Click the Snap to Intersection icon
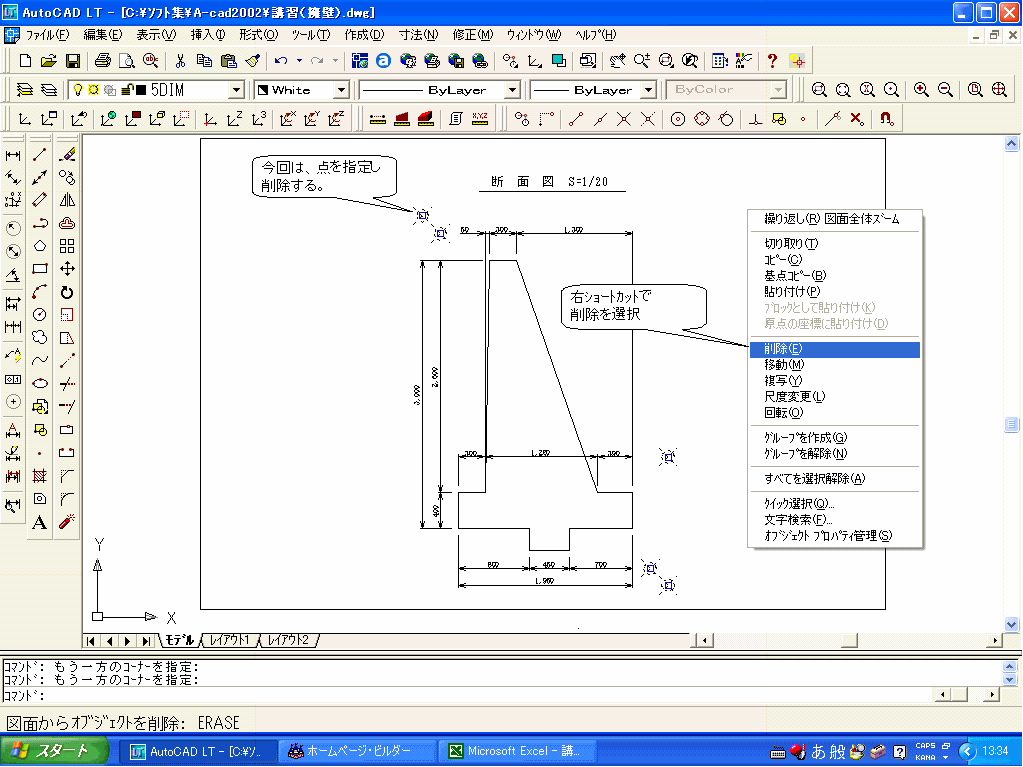1023x767 pixels. coord(624,119)
